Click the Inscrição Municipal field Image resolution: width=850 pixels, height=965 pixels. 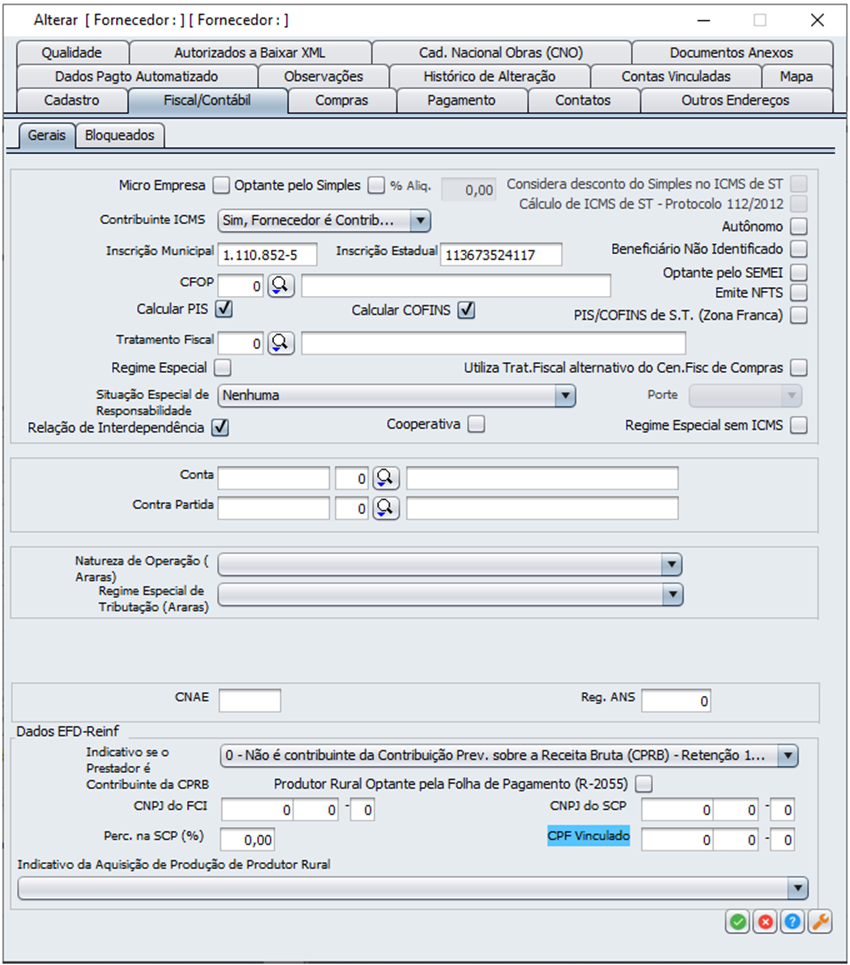click(268, 254)
